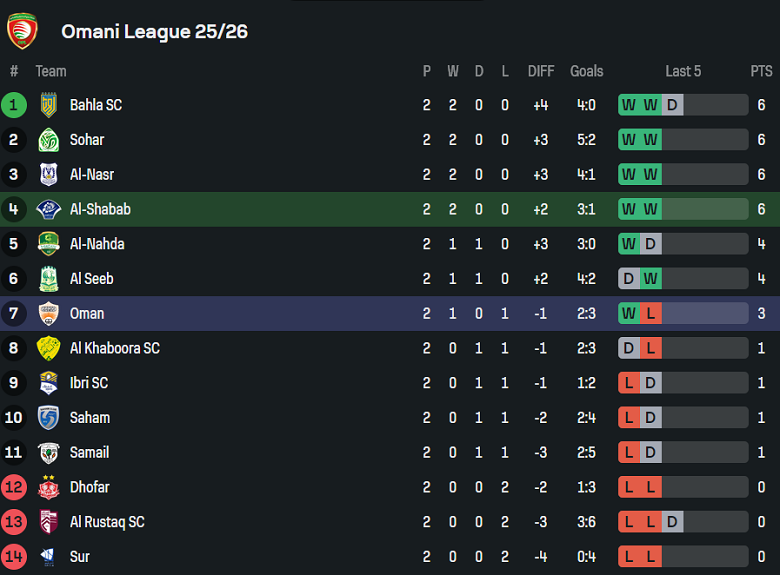This screenshot has width=780, height=575.
Task: Select the Oman team name
Action: 87,314
